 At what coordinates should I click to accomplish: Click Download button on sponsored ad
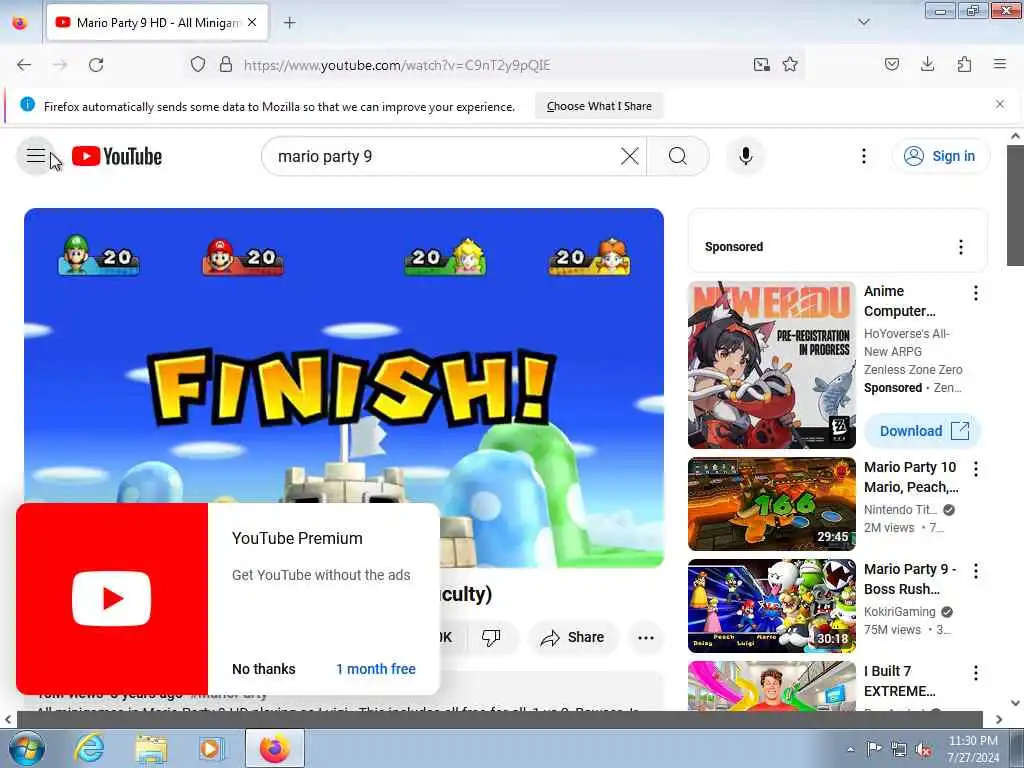pos(923,431)
